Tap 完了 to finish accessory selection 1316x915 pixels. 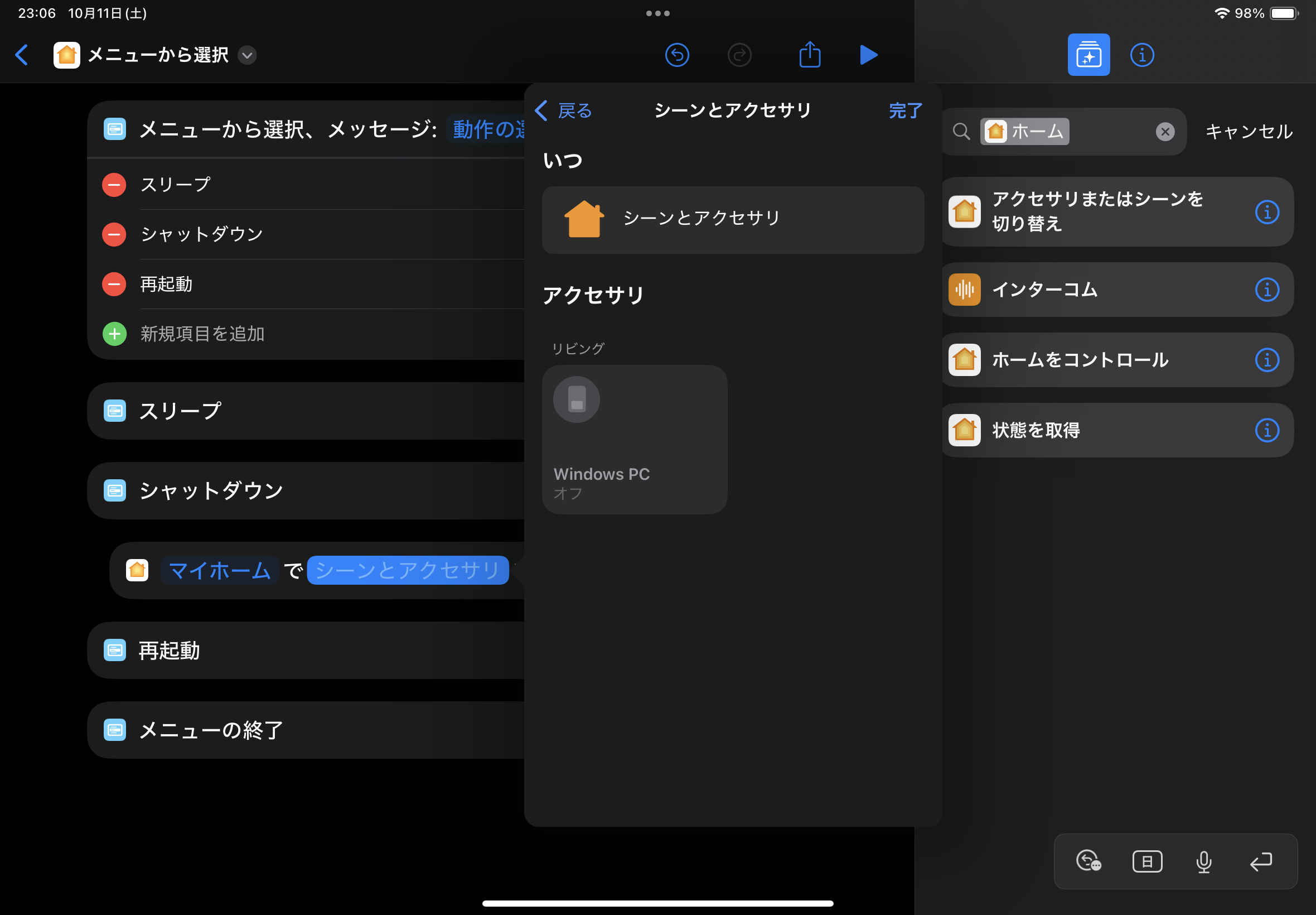pyautogui.click(x=904, y=110)
